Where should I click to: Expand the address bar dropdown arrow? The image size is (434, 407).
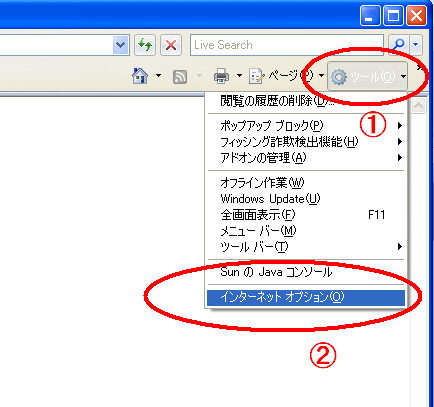(120, 44)
